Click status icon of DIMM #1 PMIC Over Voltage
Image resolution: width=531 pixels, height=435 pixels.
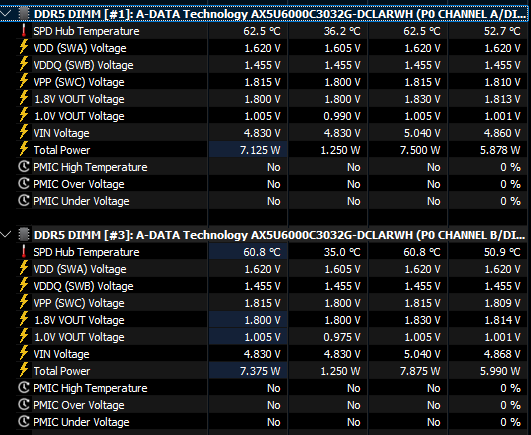(x=24, y=184)
